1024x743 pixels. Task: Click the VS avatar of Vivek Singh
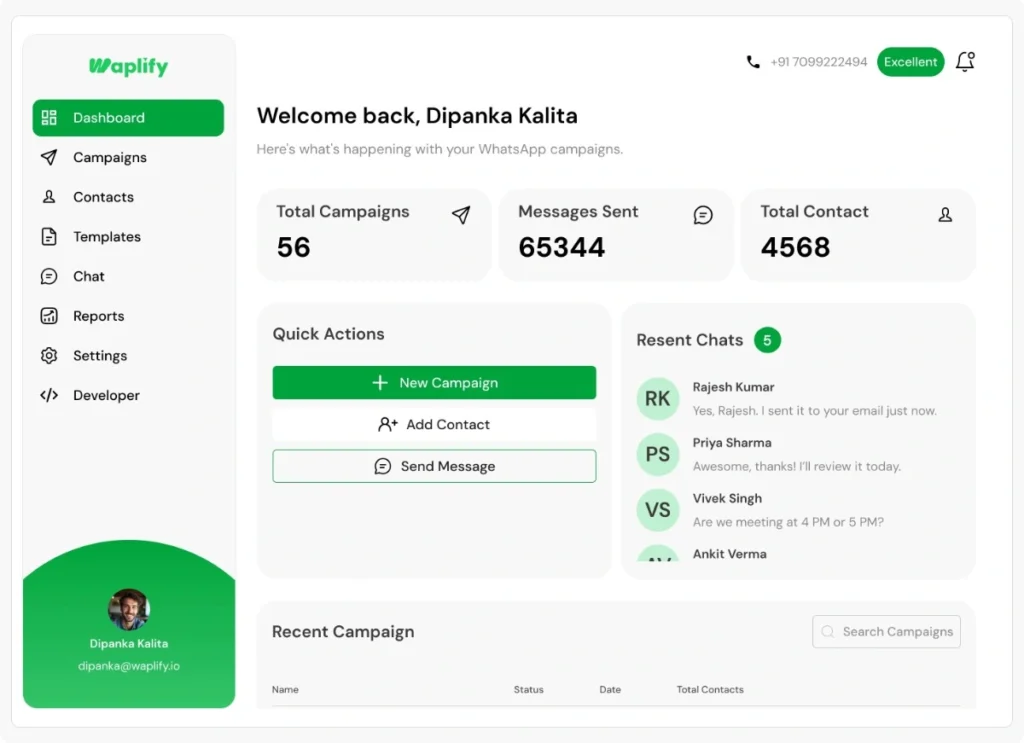click(x=658, y=510)
